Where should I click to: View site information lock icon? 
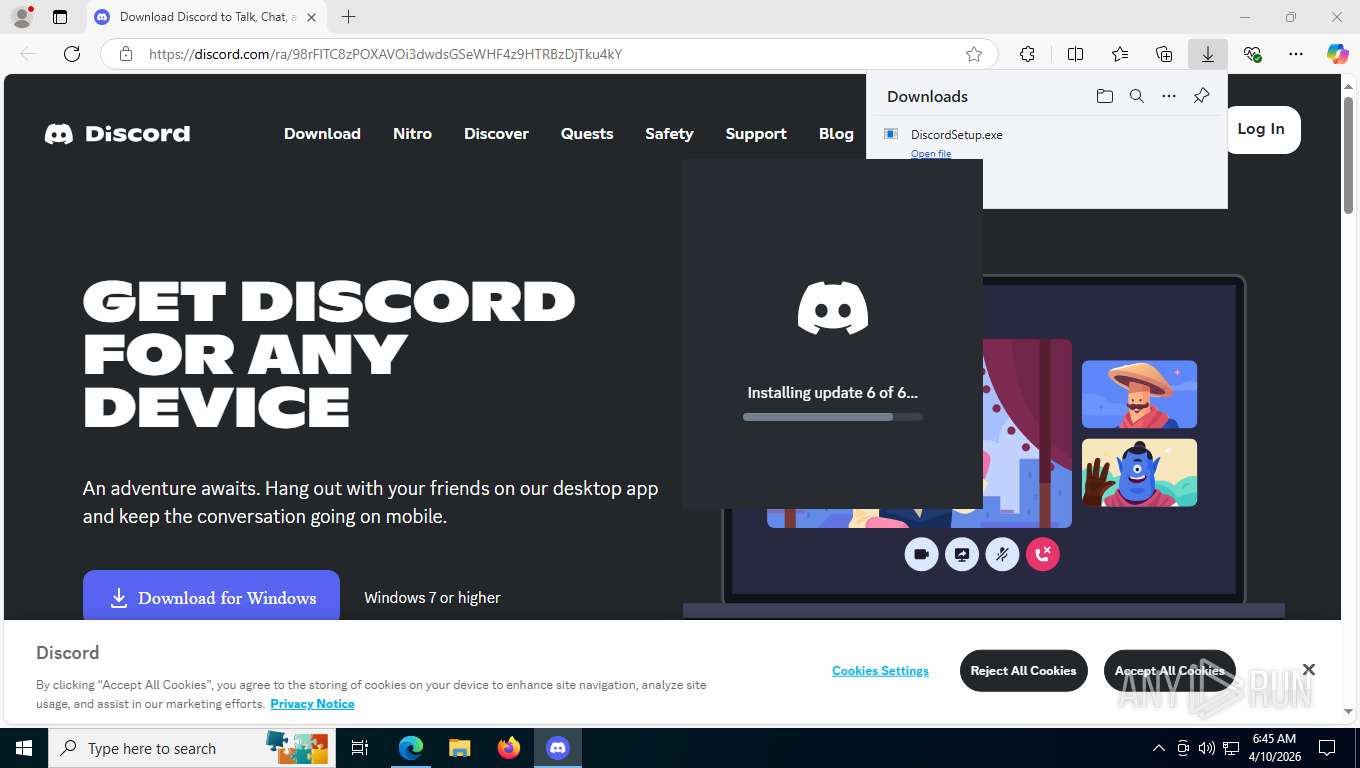click(126, 54)
